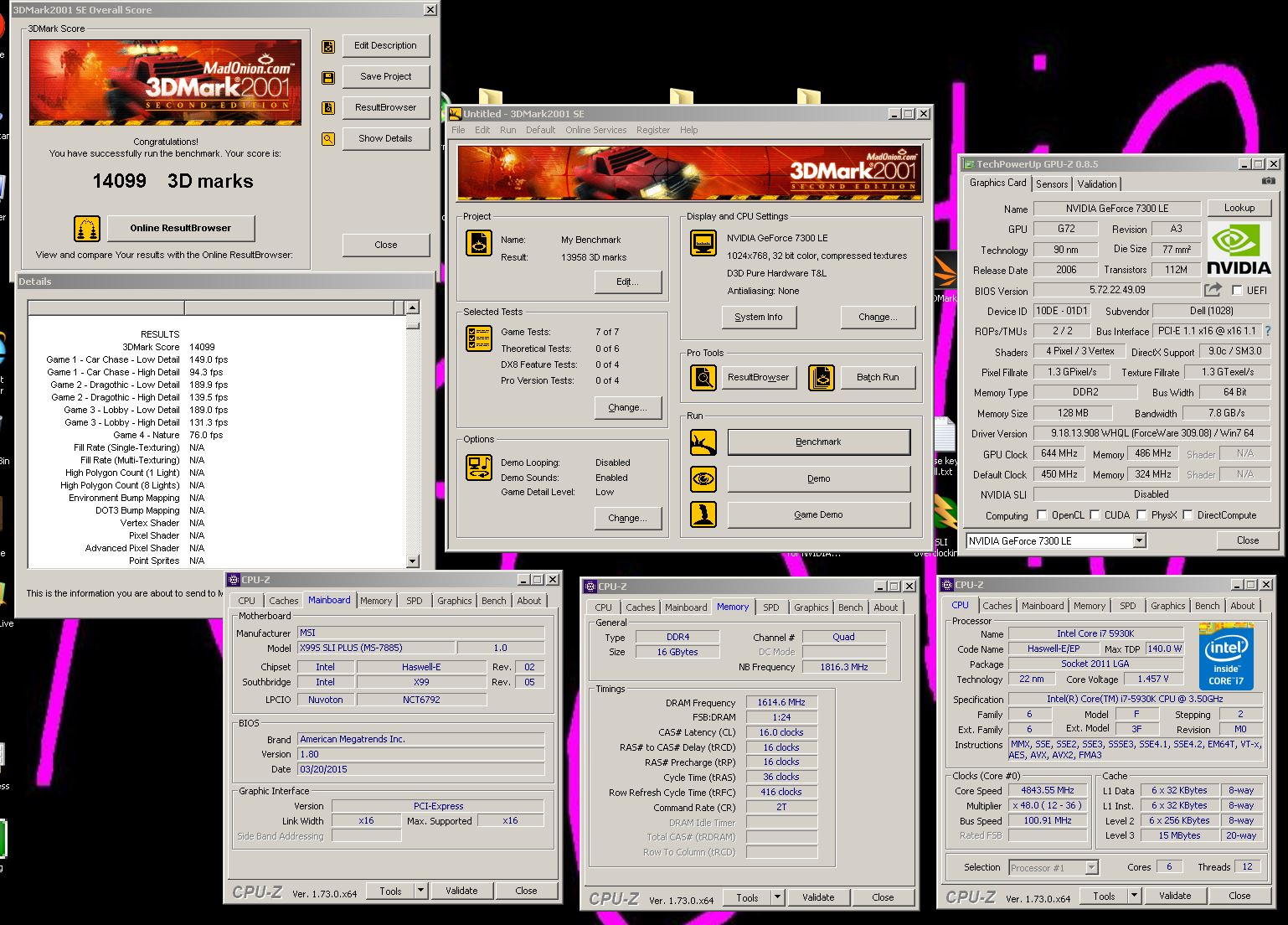
Task: Click the ResultBrowser icon in score window
Action: point(328,108)
